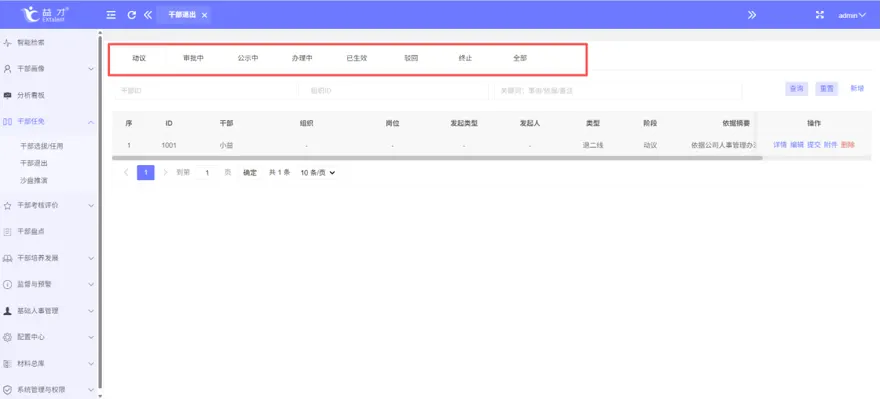Click the left double-arrow tab scroll icon
Image resolution: width=881 pixels, height=399 pixels.
pyautogui.click(x=148, y=15)
